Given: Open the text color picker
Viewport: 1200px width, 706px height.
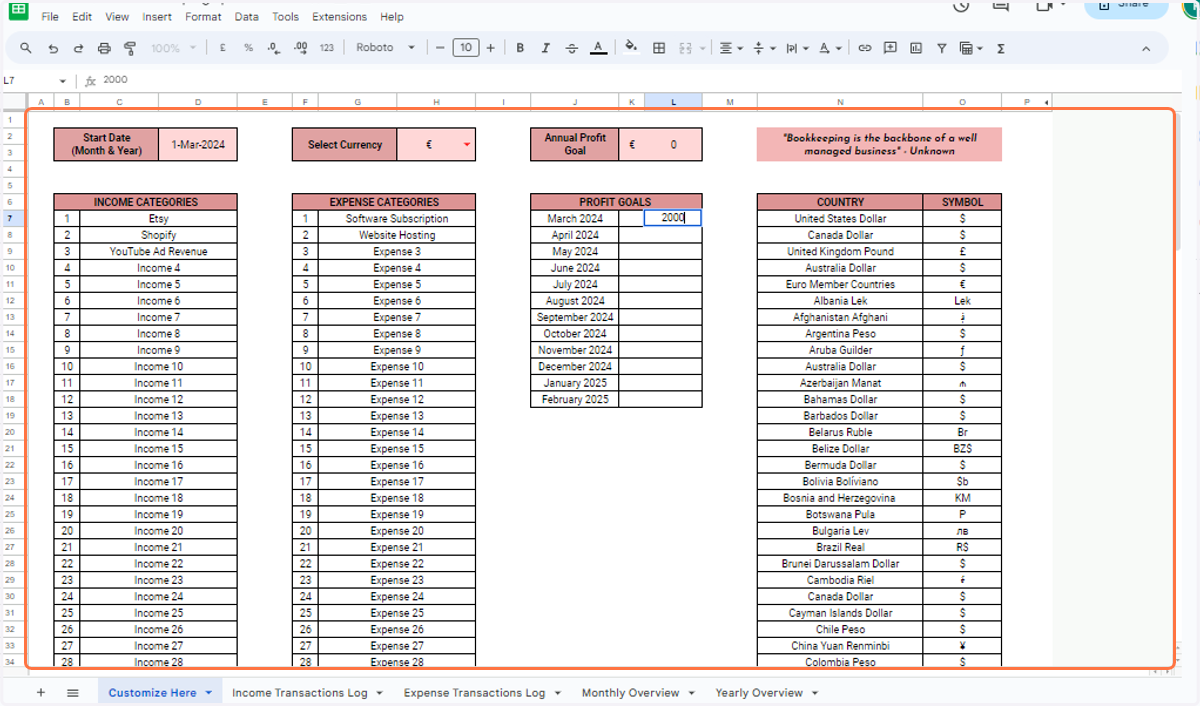Looking at the screenshot, I should (x=598, y=48).
